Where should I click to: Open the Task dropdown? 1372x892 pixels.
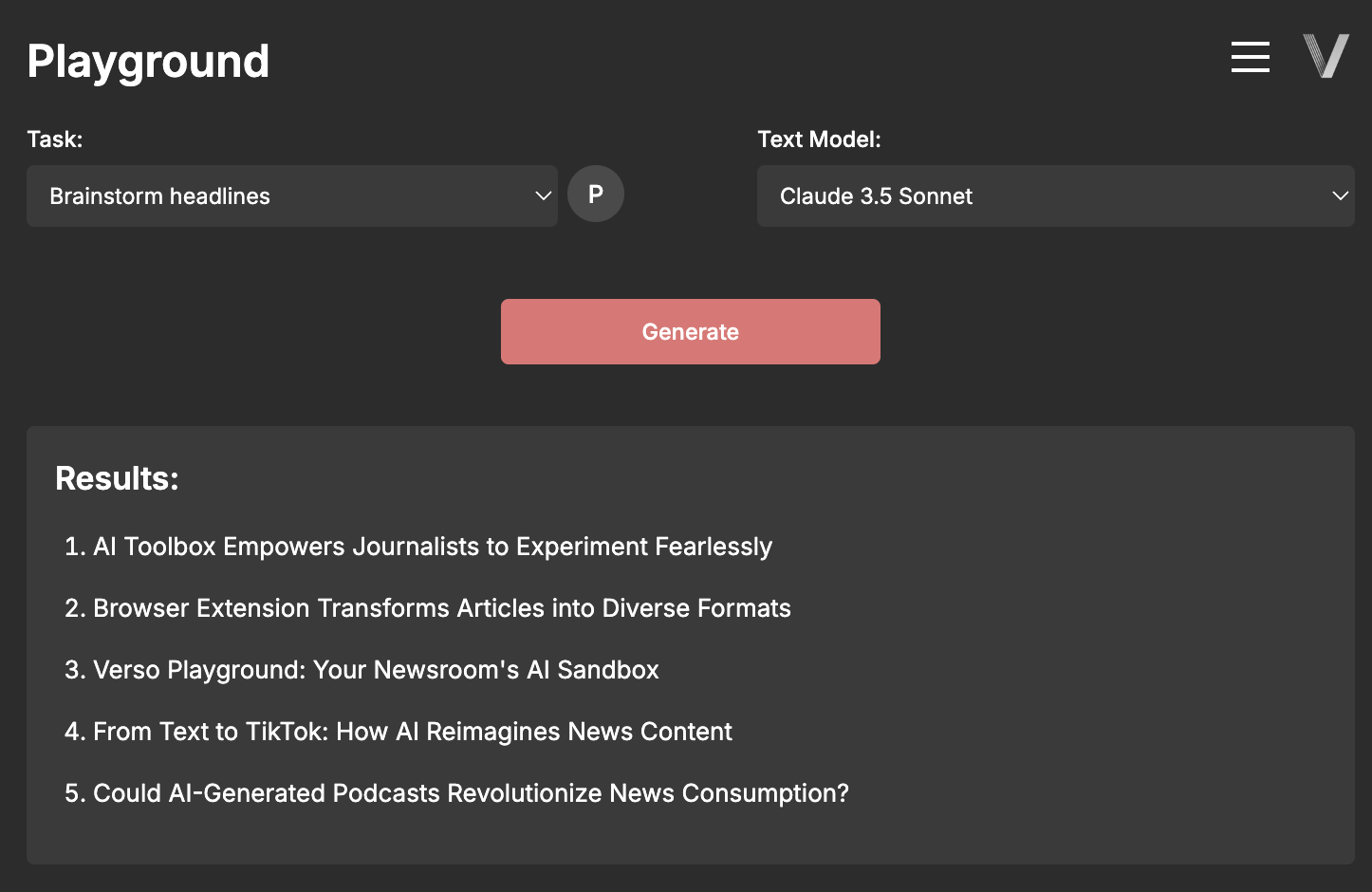click(292, 196)
